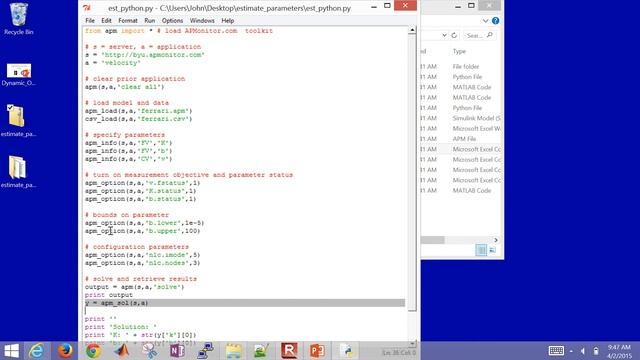Click the code line with nlc.imode
640x360 pixels.
pyautogui.click(x=142, y=255)
